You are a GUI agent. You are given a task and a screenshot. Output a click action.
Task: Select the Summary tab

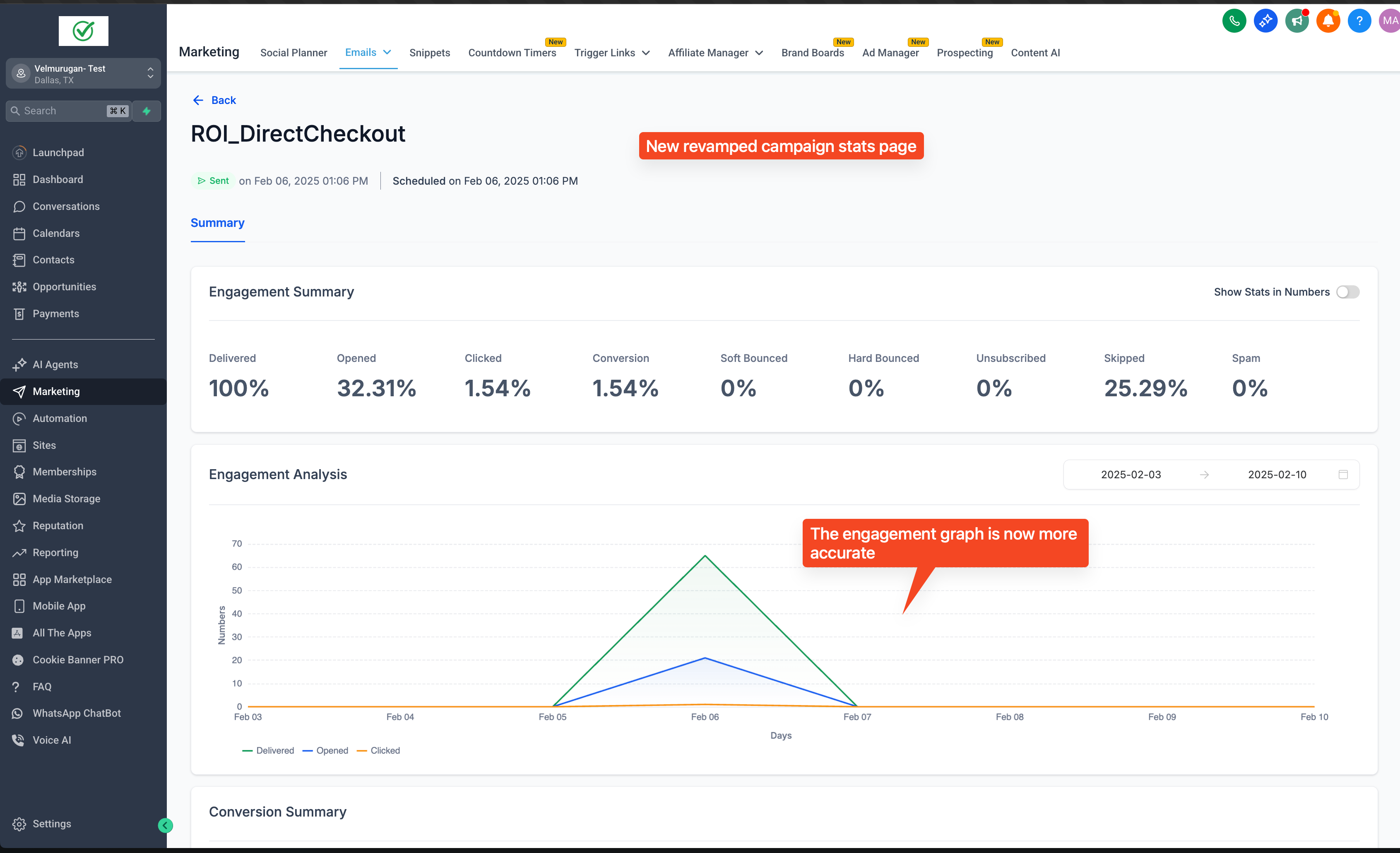[x=217, y=223]
